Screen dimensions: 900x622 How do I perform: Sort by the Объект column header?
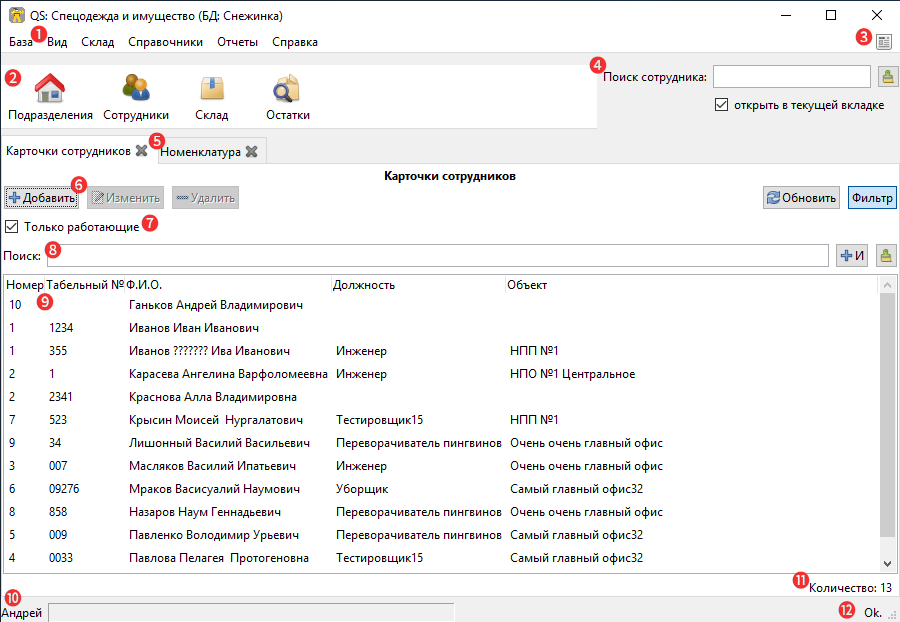(x=691, y=285)
